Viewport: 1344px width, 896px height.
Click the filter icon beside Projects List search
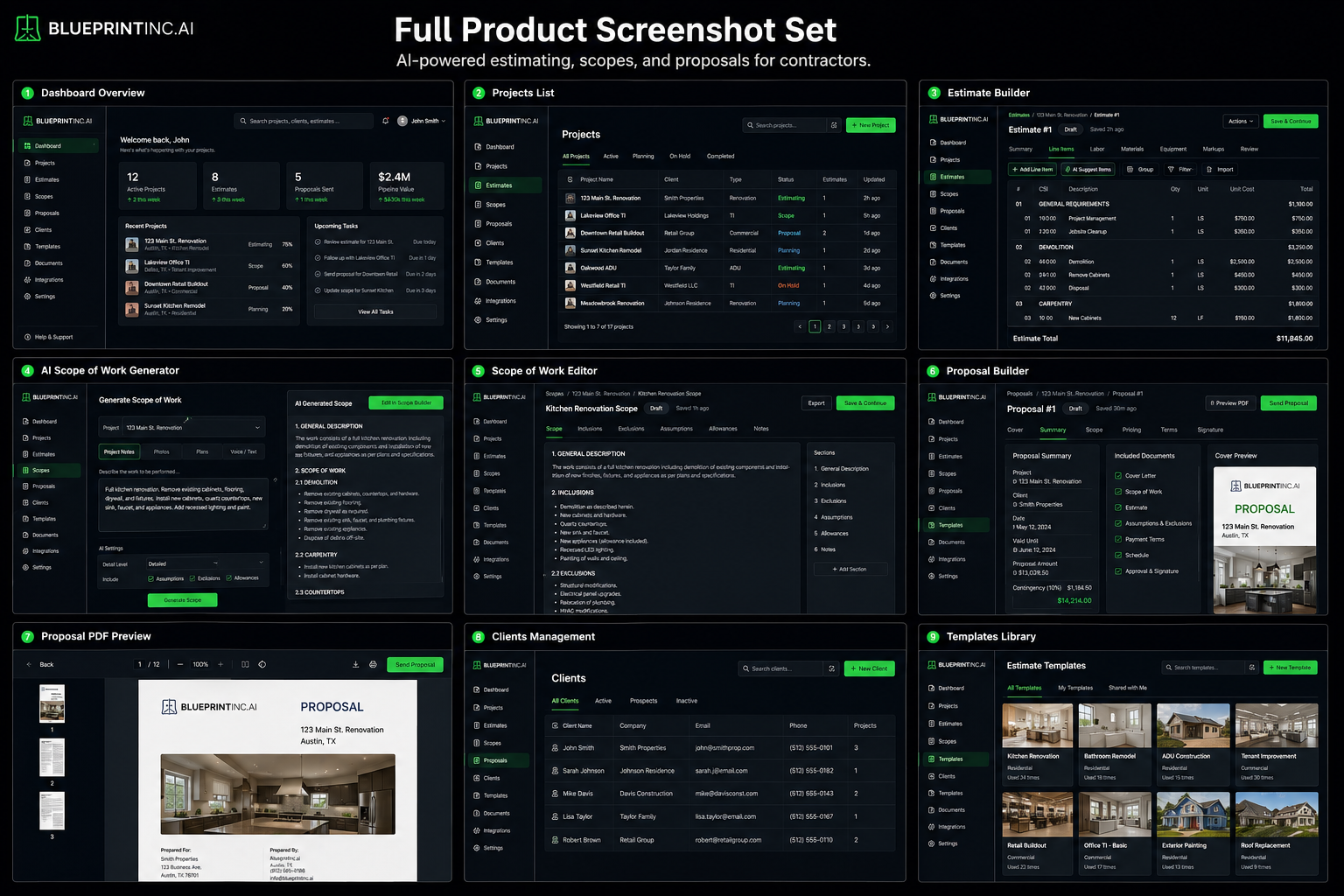pyautogui.click(x=834, y=125)
